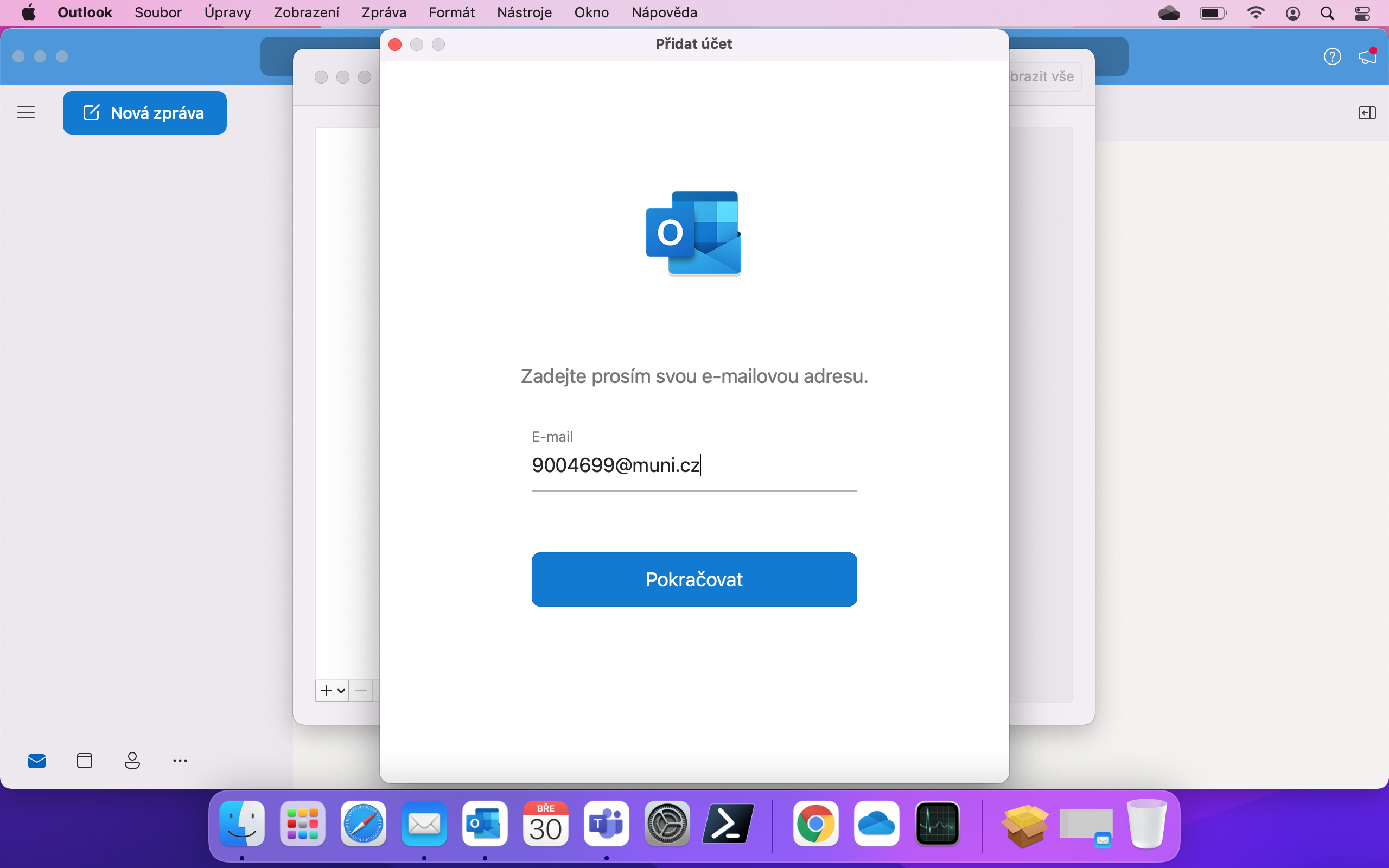Open Apple Mail from the Dock
1389x868 pixels.
[424, 824]
